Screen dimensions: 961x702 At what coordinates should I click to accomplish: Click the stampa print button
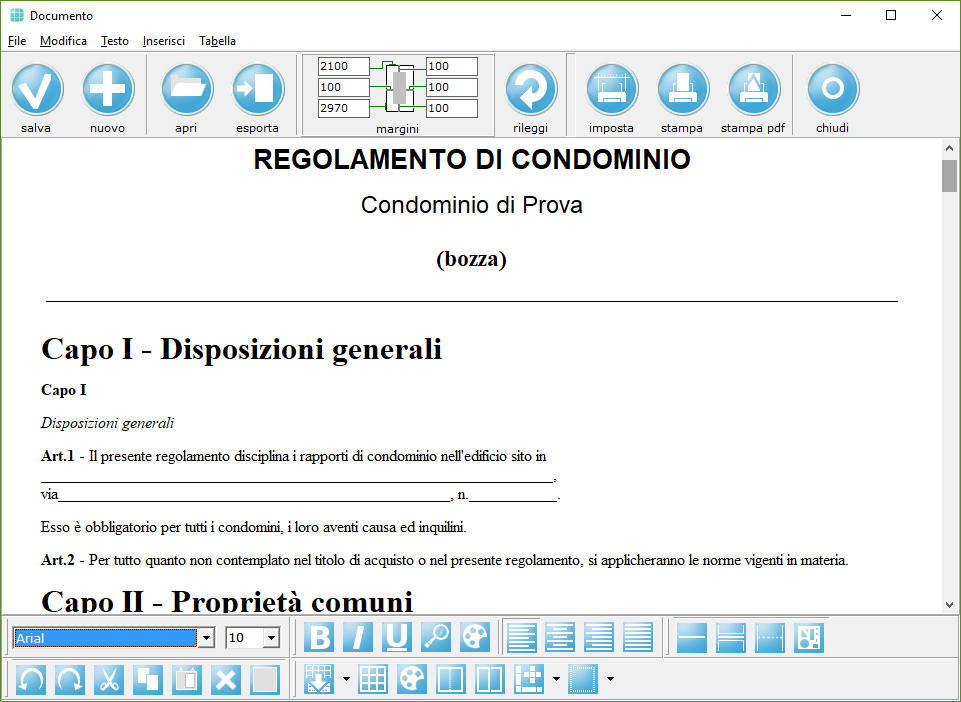tap(682, 90)
